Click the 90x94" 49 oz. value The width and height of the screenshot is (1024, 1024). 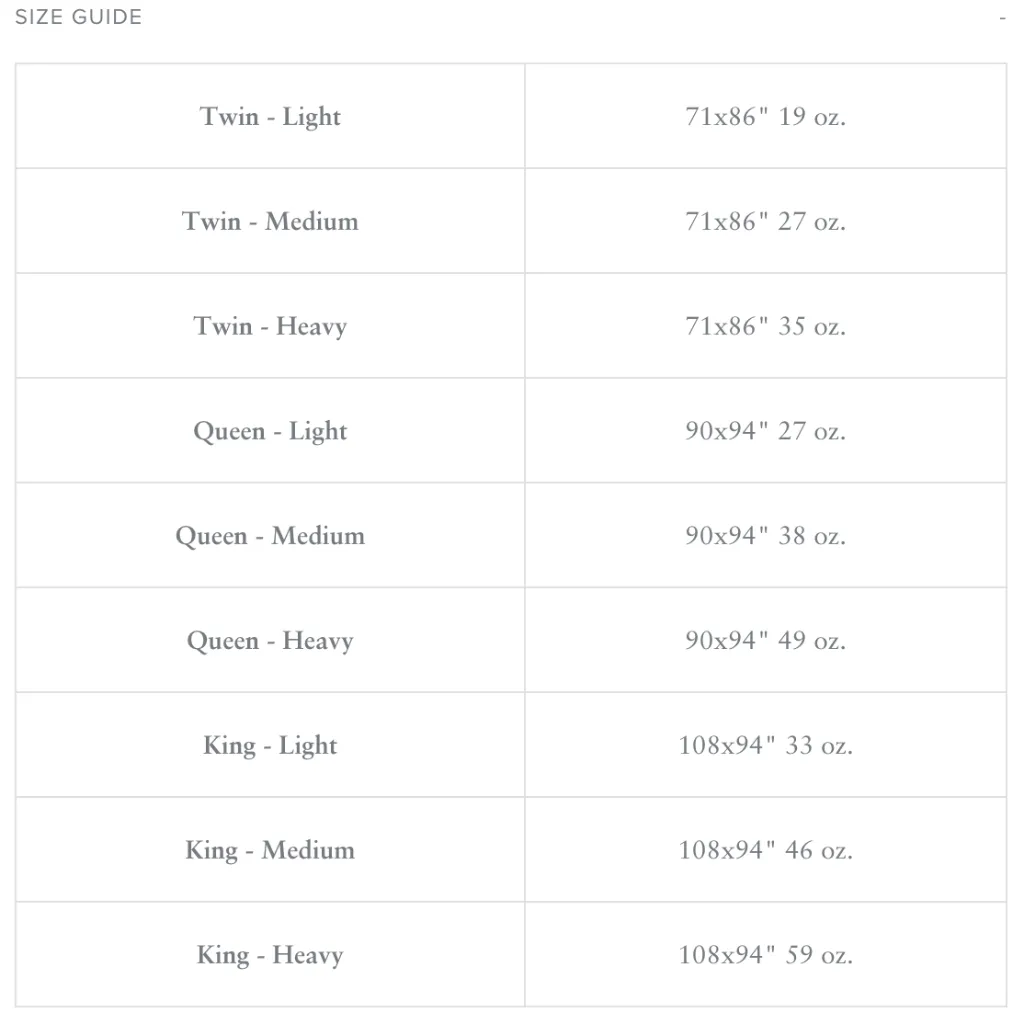click(765, 641)
